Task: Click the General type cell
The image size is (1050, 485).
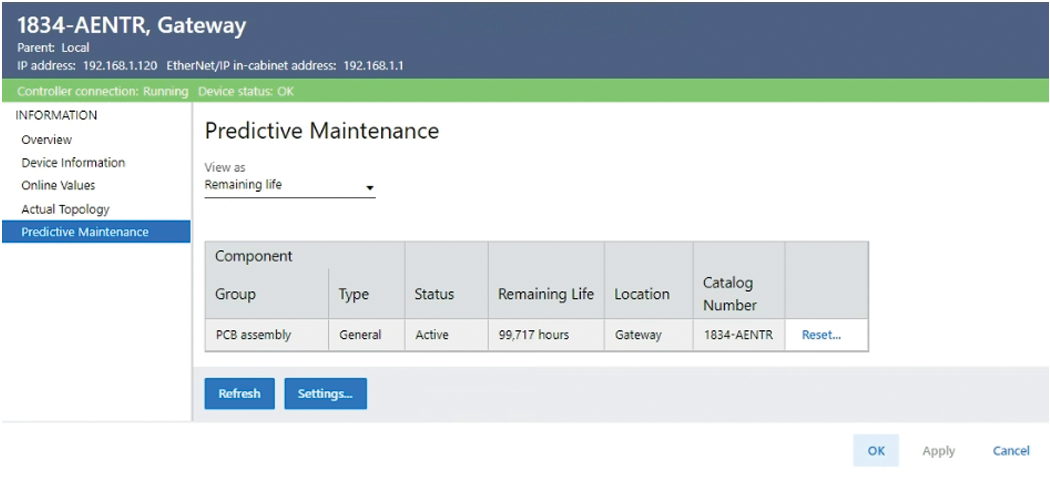Action: (366, 335)
